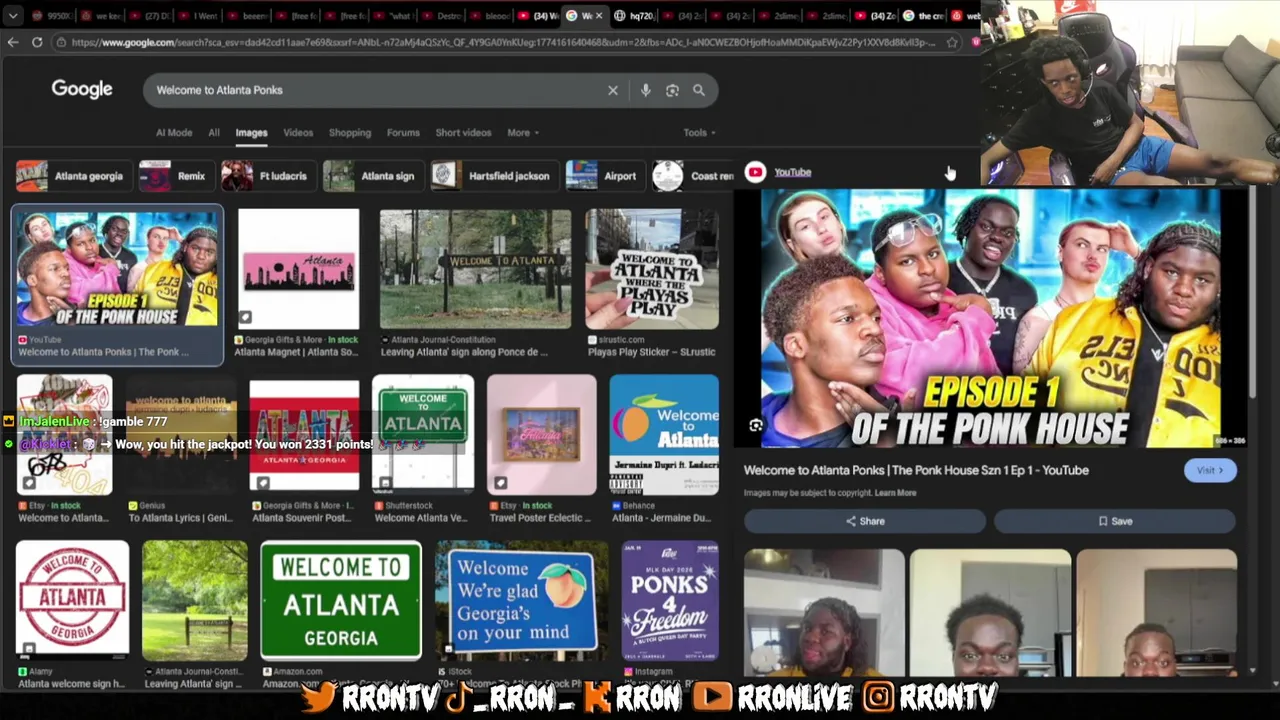Visit the source page via Visit button
This screenshot has height=720, width=1280.
point(1210,470)
